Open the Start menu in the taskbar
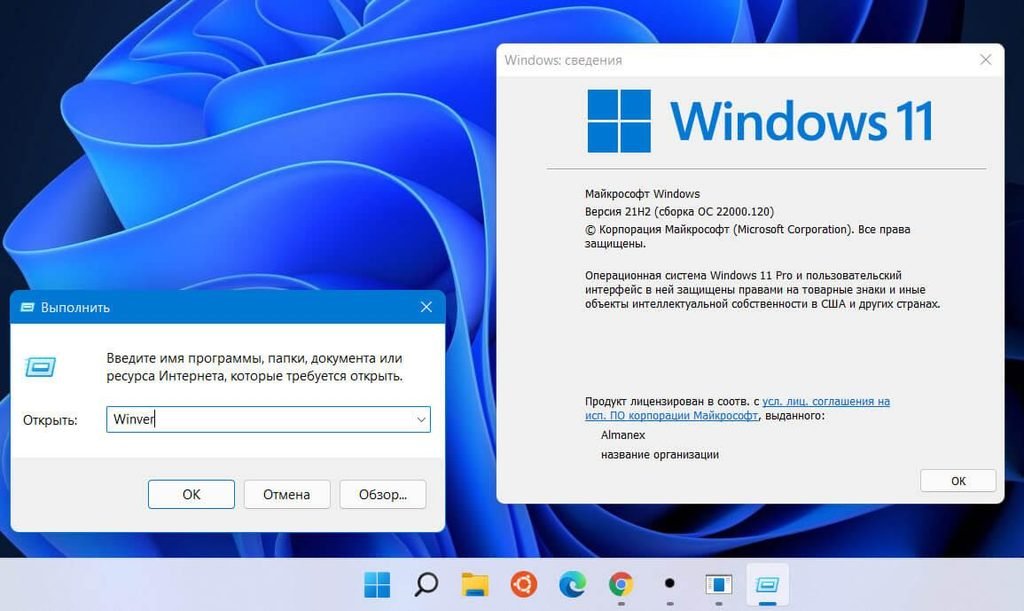The width and height of the screenshot is (1024, 611). [377, 584]
